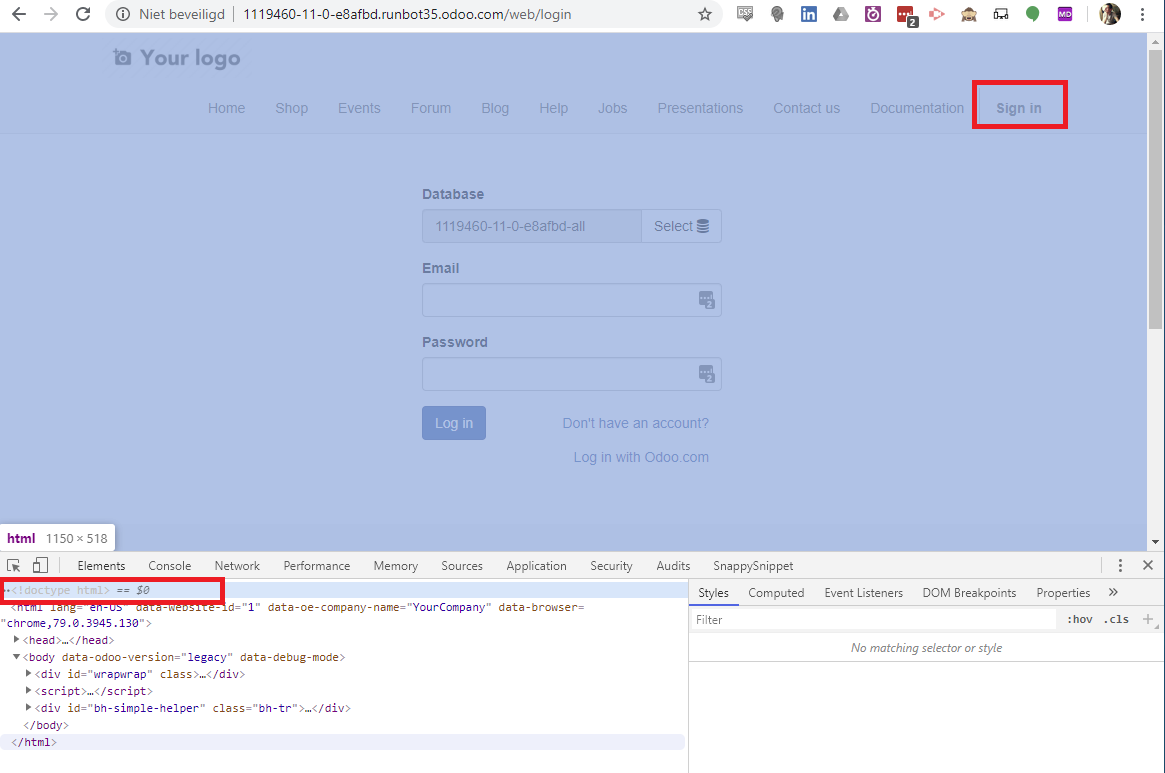
Task: Open the DevTools customize three-dot menu
Action: 1120,566
